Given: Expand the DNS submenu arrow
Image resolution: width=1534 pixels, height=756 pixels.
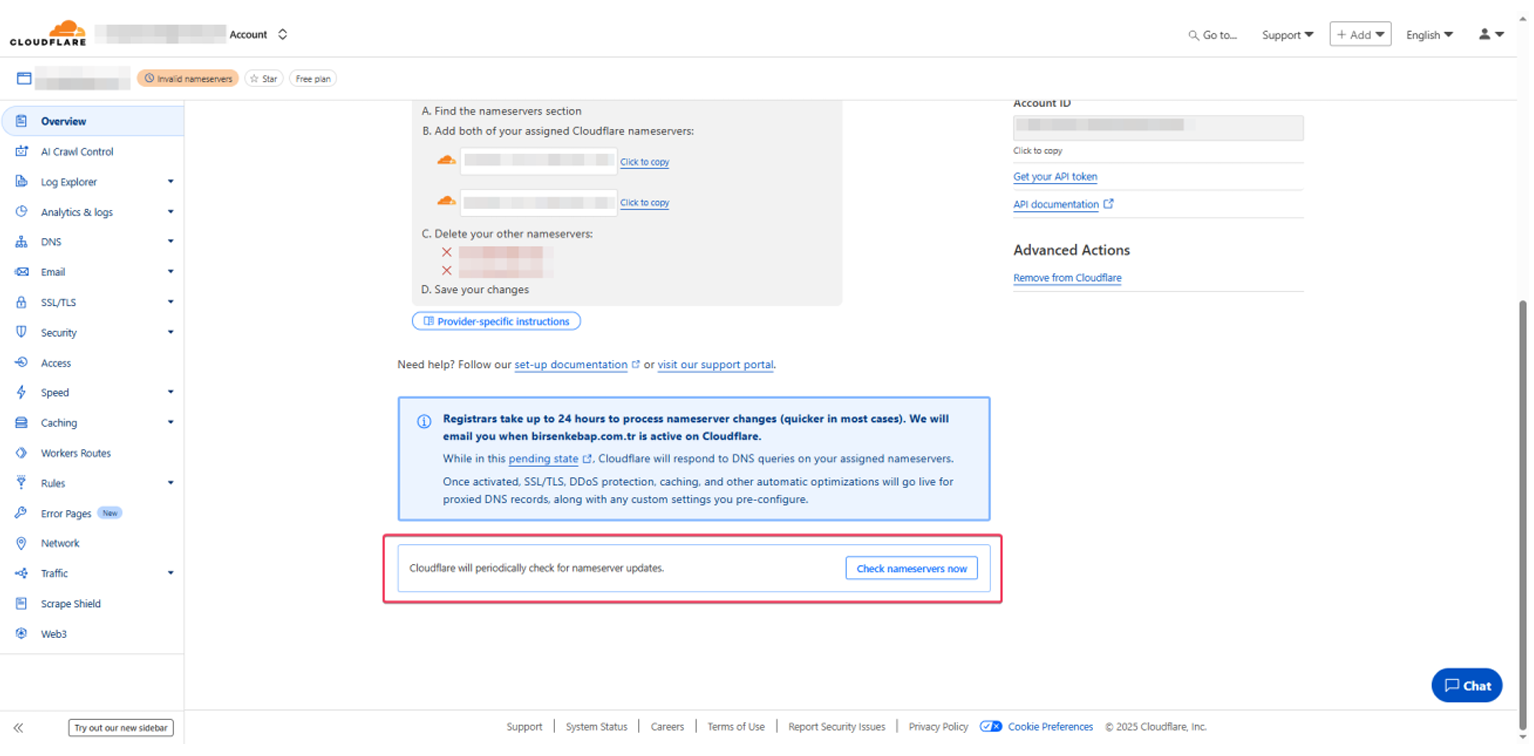Looking at the screenshot, I should (170, 242).
